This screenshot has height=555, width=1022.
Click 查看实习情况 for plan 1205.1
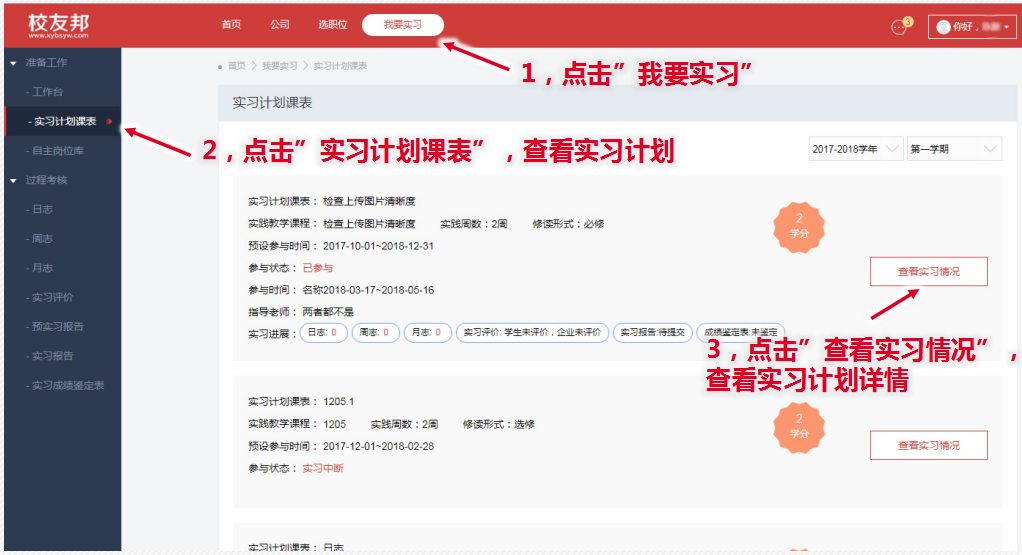coord(928,445)
